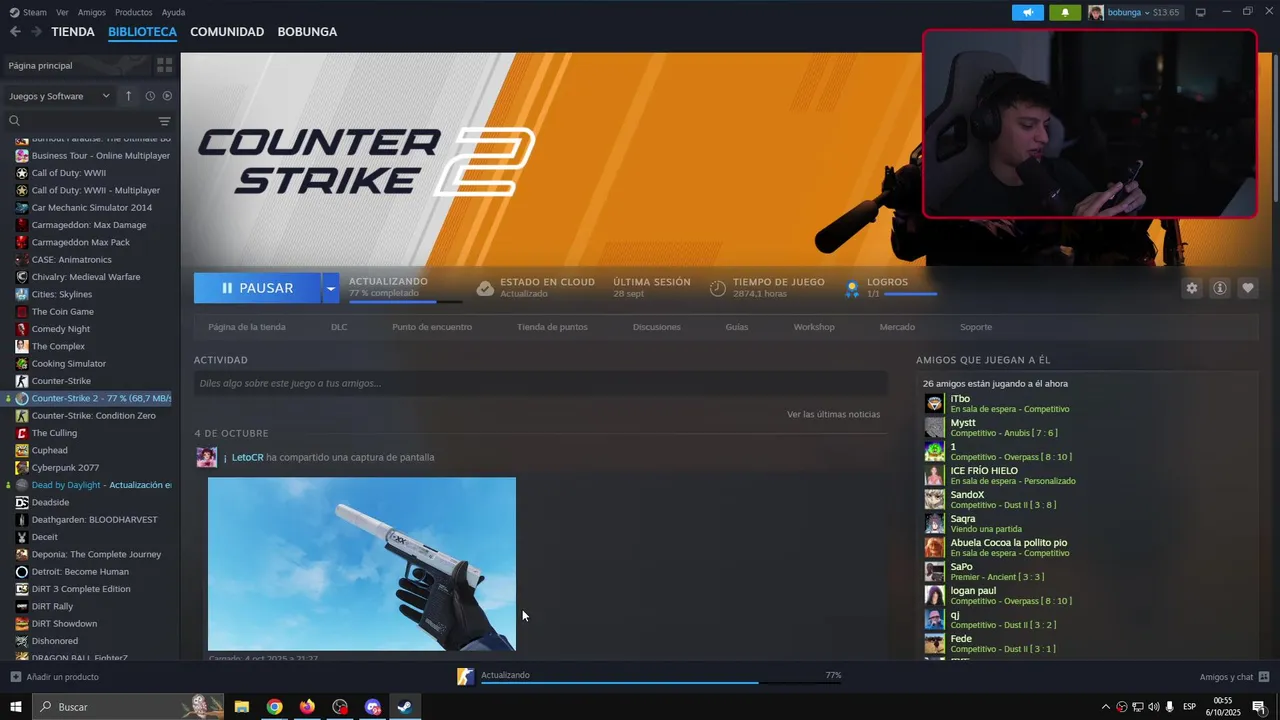Switch to the COMUNIDAD tab
The image size is (1280, 720).
coord(227,32)
